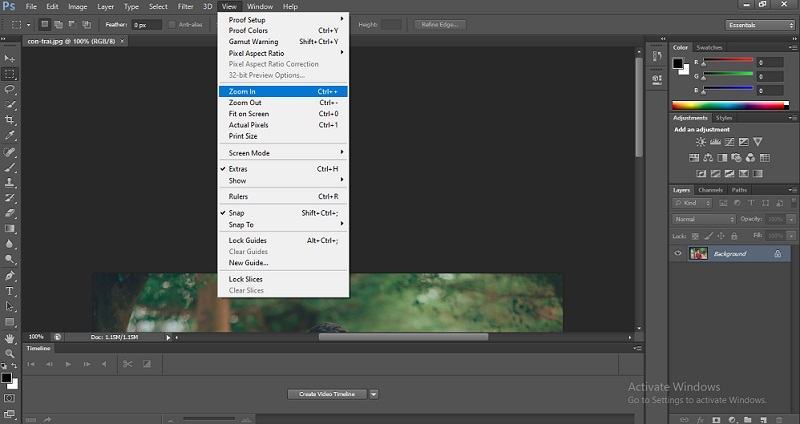
Task: Choose New Guide... menu entry
Action: point(283,263)
